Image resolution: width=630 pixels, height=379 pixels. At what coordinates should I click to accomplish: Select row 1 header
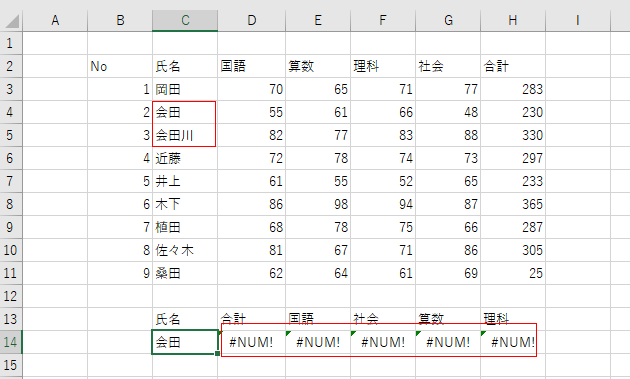click(x=11, y=43)
